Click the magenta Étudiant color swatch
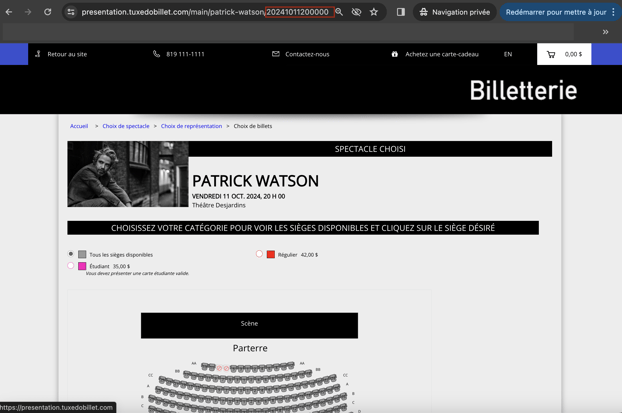The image size is (622, 413). pyautogui.click(x=82, y=266)
